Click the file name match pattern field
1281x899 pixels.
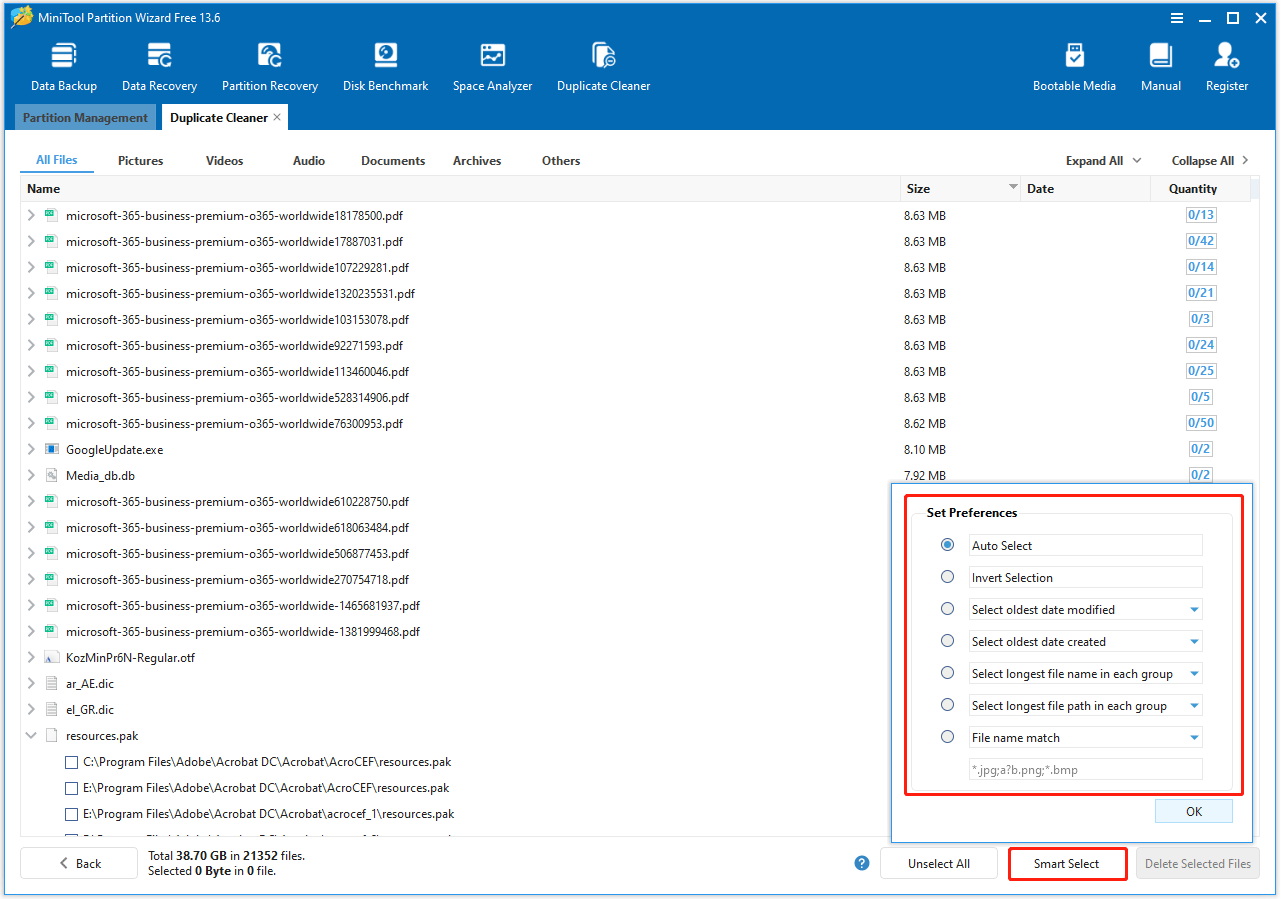(1085, 769)
